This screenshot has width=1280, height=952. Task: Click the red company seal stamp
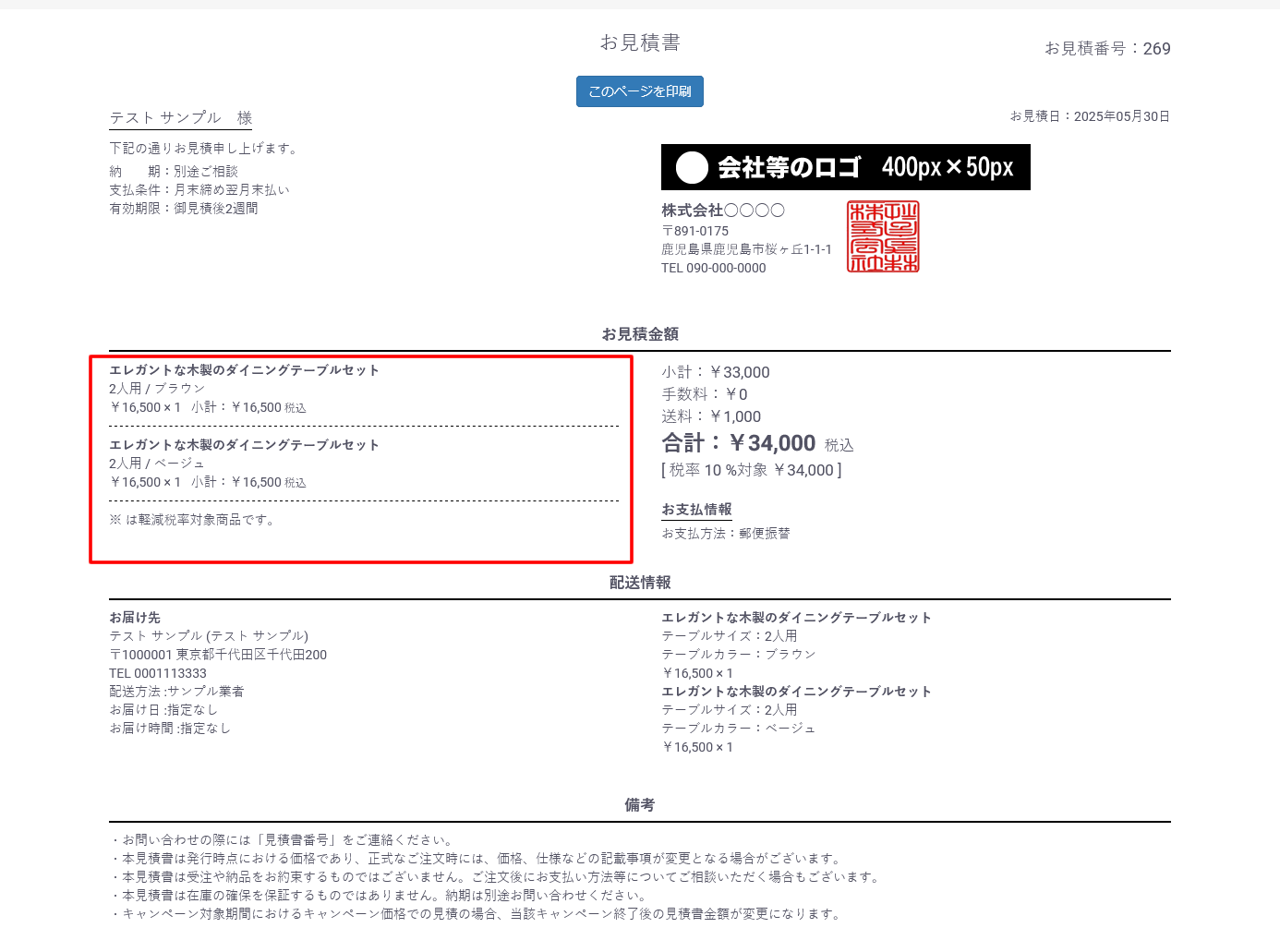pyautogui.click(x=883, y=237)
